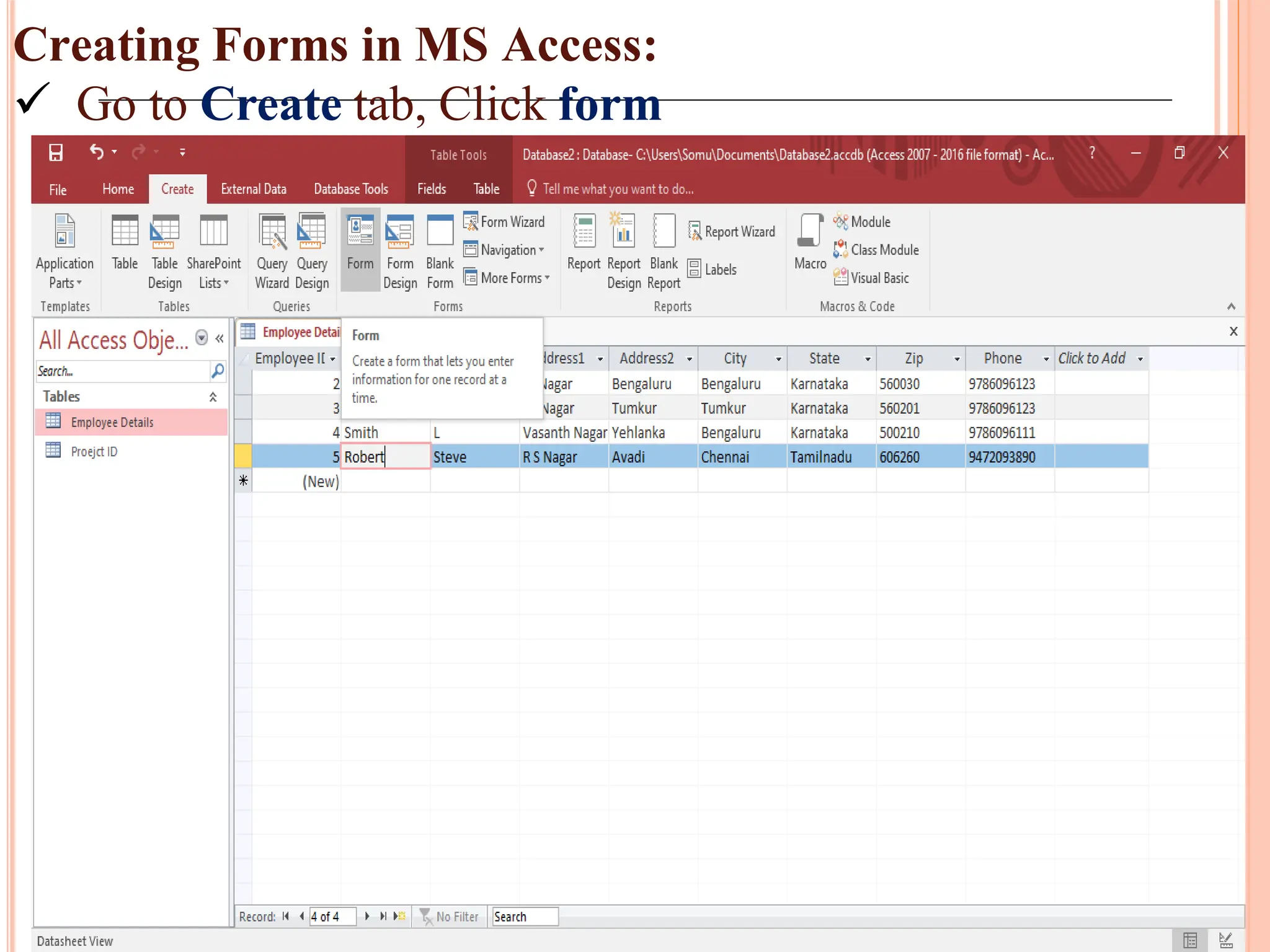Select the row selector for record 5

[243, 457]
